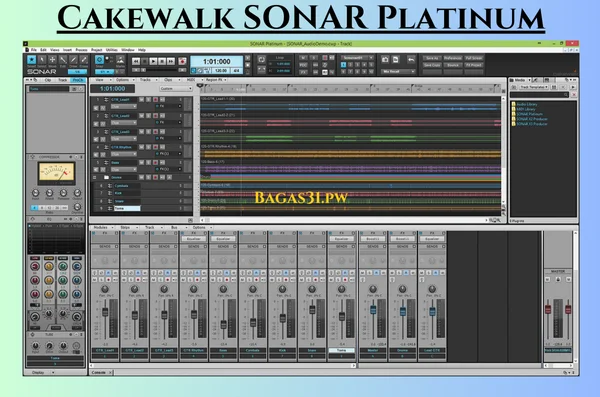The height and width of the screenshot is (397, 600).
Task: Open the Insert menu
Action: tap(67, 50)
